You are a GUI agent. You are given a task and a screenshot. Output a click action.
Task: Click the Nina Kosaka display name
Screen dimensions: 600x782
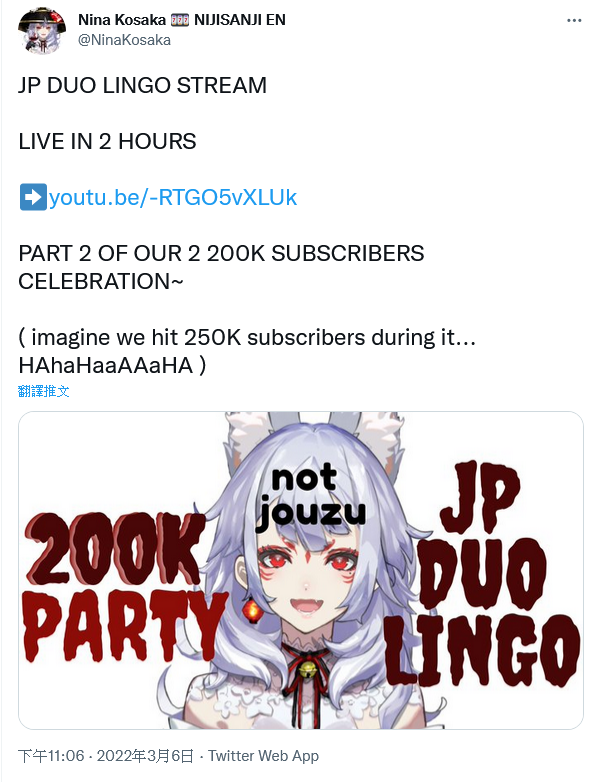pyautogui.click(x=122, y=20)
